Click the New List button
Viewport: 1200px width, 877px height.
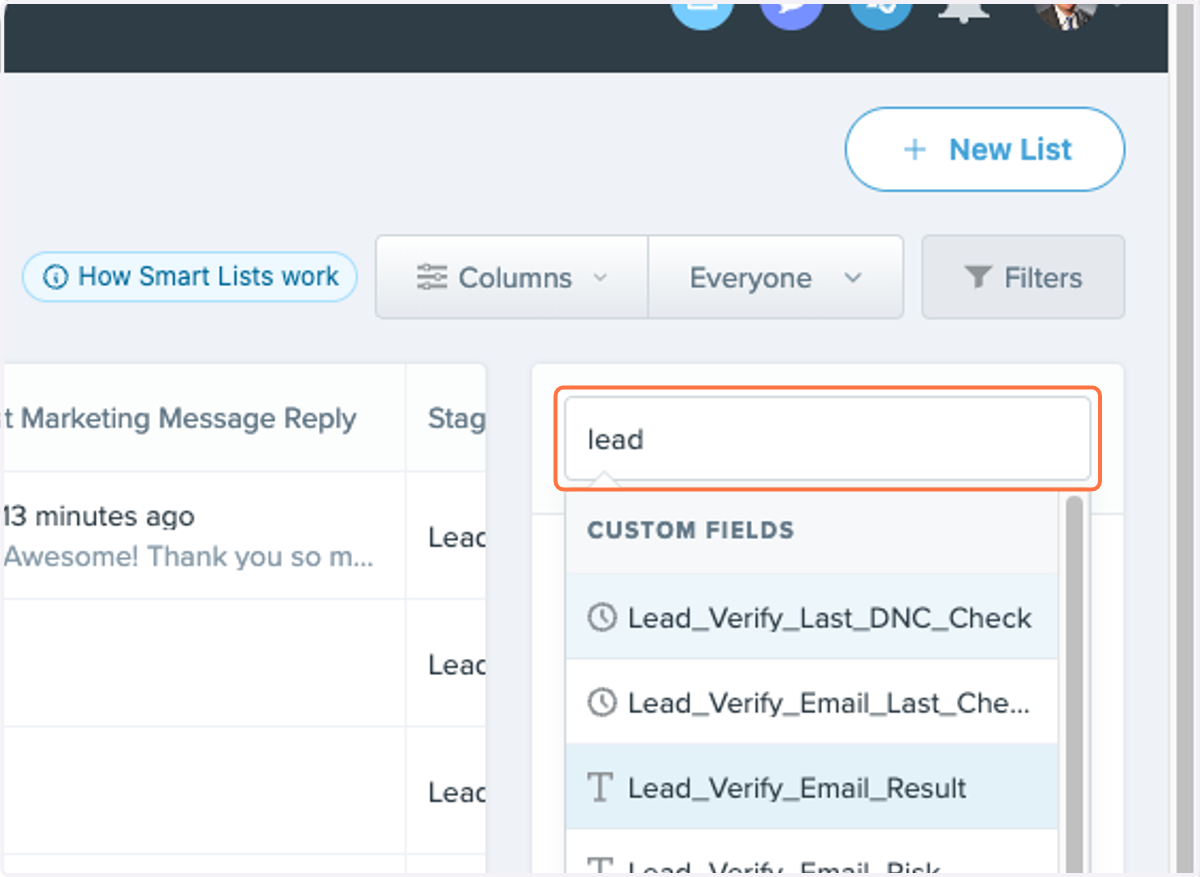pyautogui.click(x=984, y=150)
